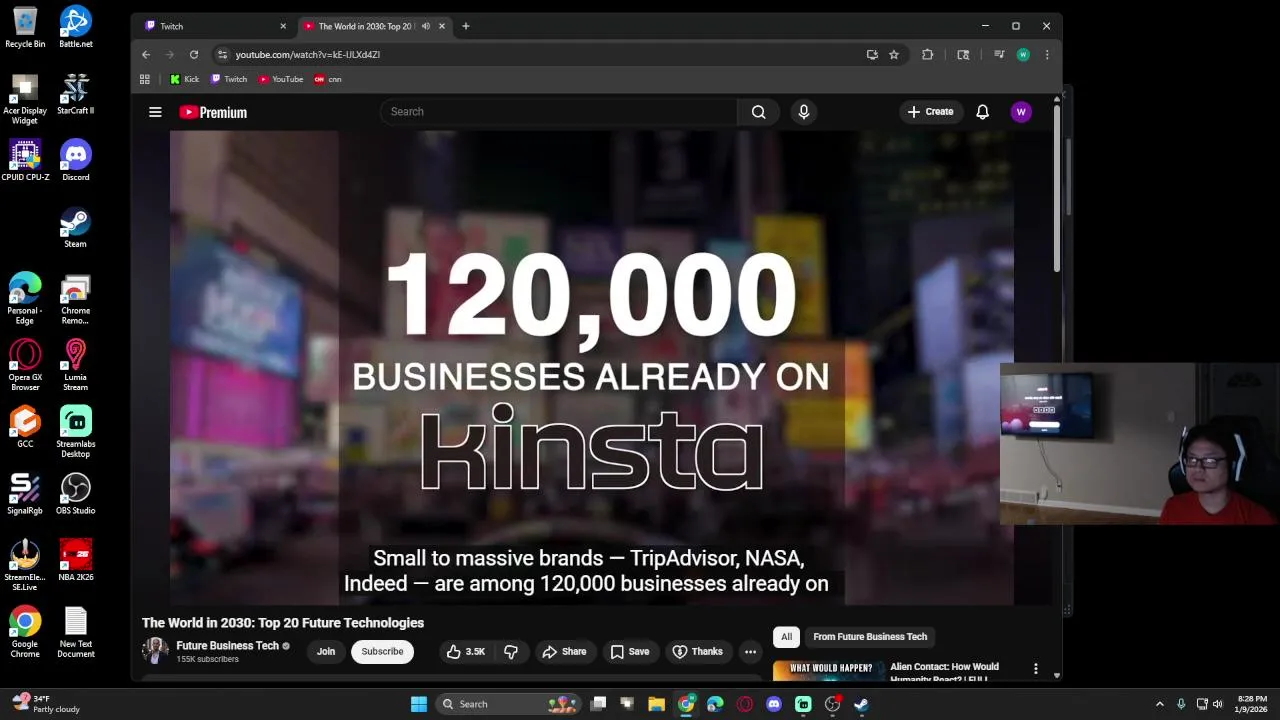The width and height of the screenshot is (1280, 720).
Task: Open File Explorer from taskbar
Action: (x=656, y=704)
